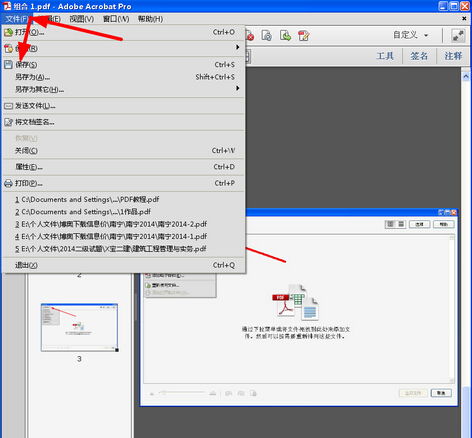Click the pen-signature icon beside 将文档签名
This screenshot has width=472, height=438.
pos(8,122)
